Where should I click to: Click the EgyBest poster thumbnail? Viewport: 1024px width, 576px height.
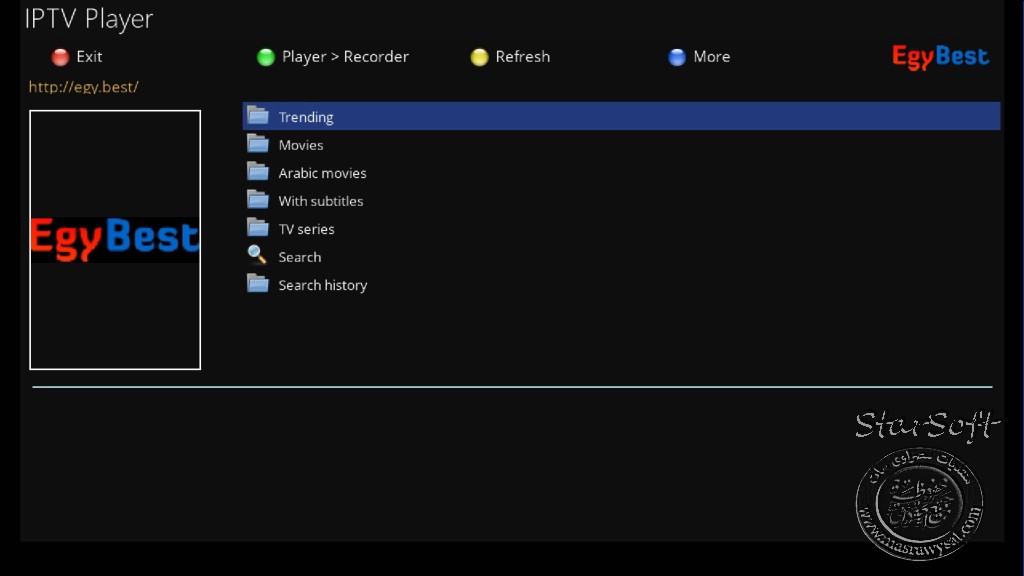tap(115, 240)
